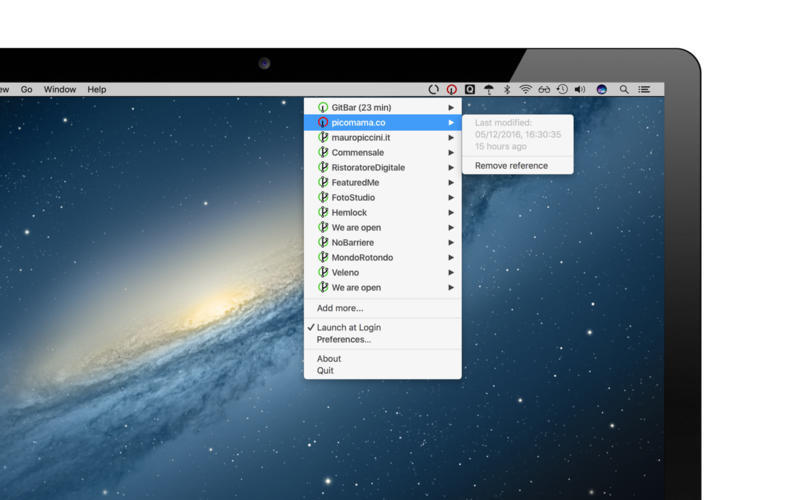Open Notification Center list icon

click(x=645, y=90)
